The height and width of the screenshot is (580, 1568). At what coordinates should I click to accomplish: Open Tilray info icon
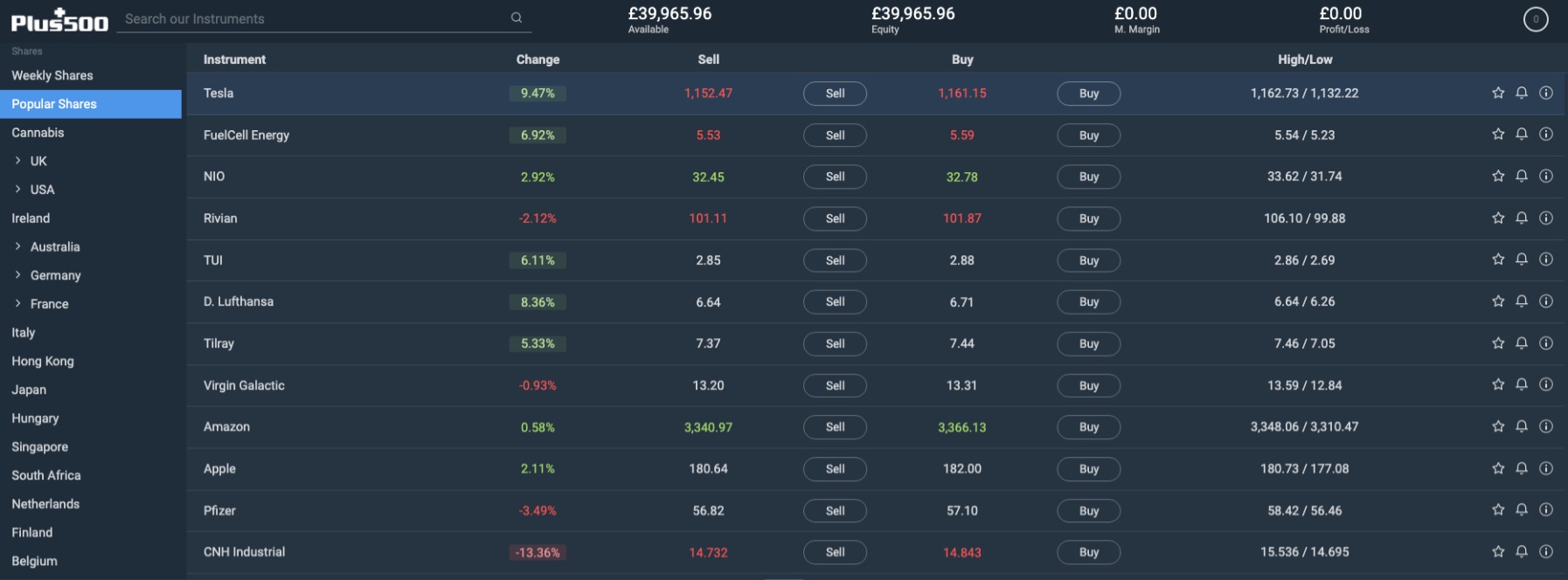pos(1546,343)
